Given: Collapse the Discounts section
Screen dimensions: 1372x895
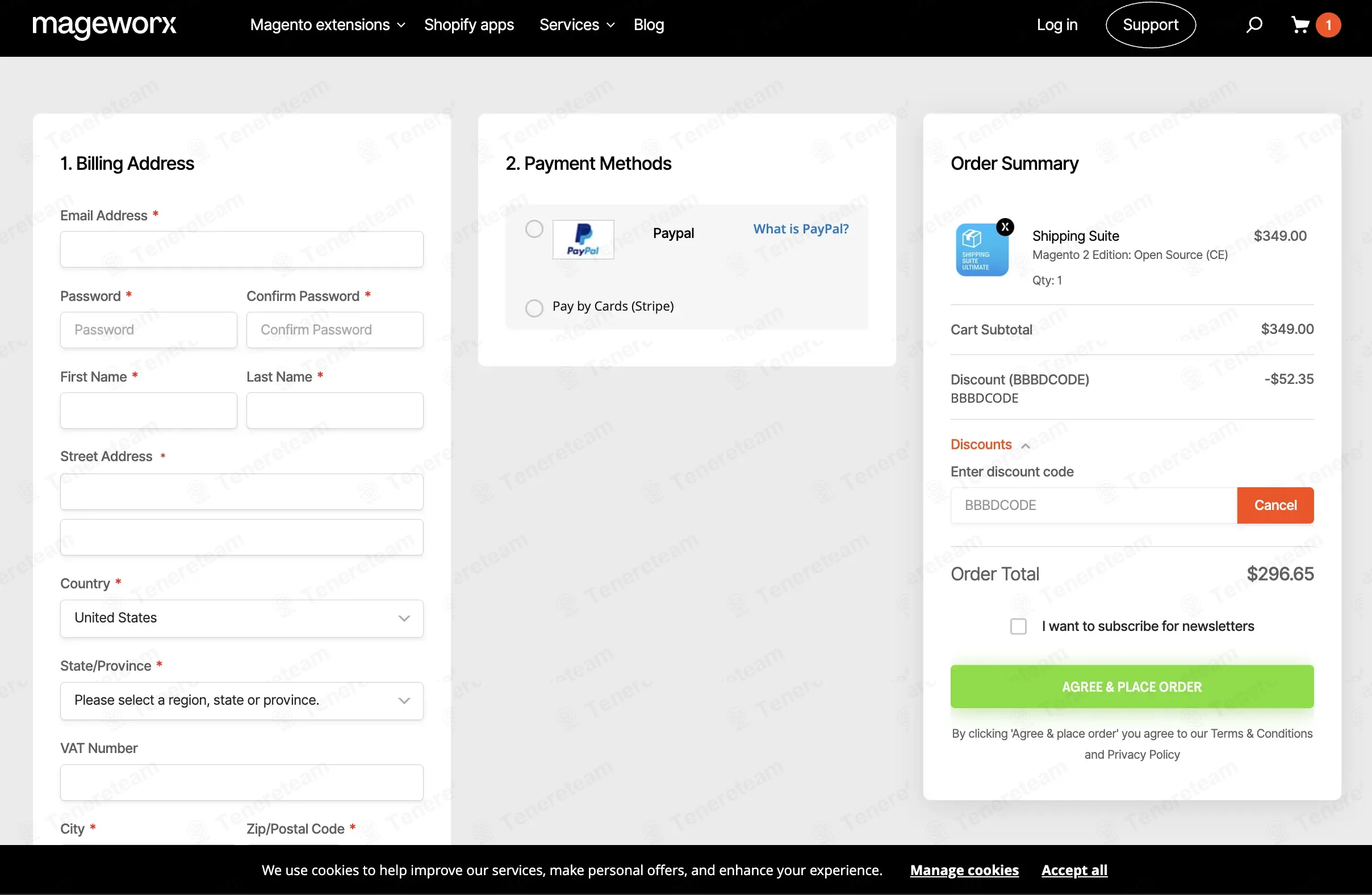Looking at the screenshot, I should pos(990,444).
